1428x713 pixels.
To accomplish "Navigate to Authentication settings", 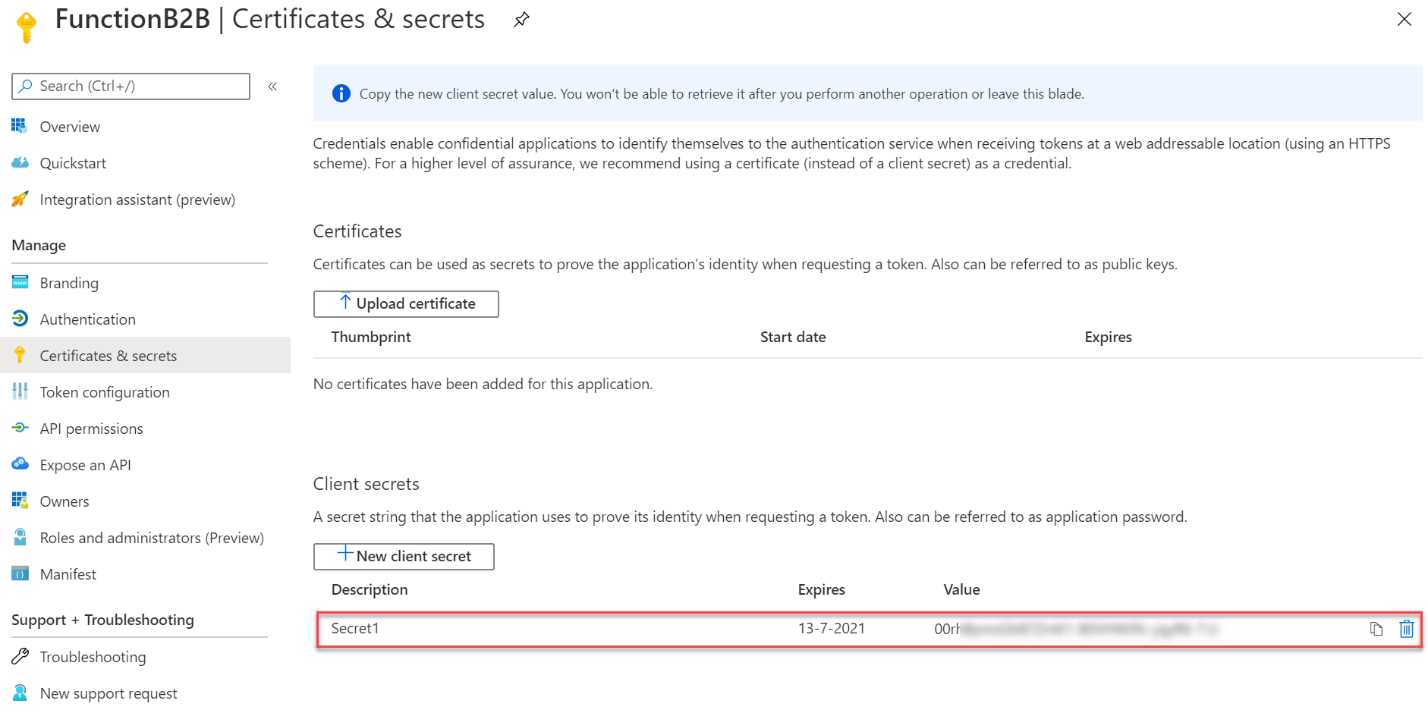I will tap(87, 319).
